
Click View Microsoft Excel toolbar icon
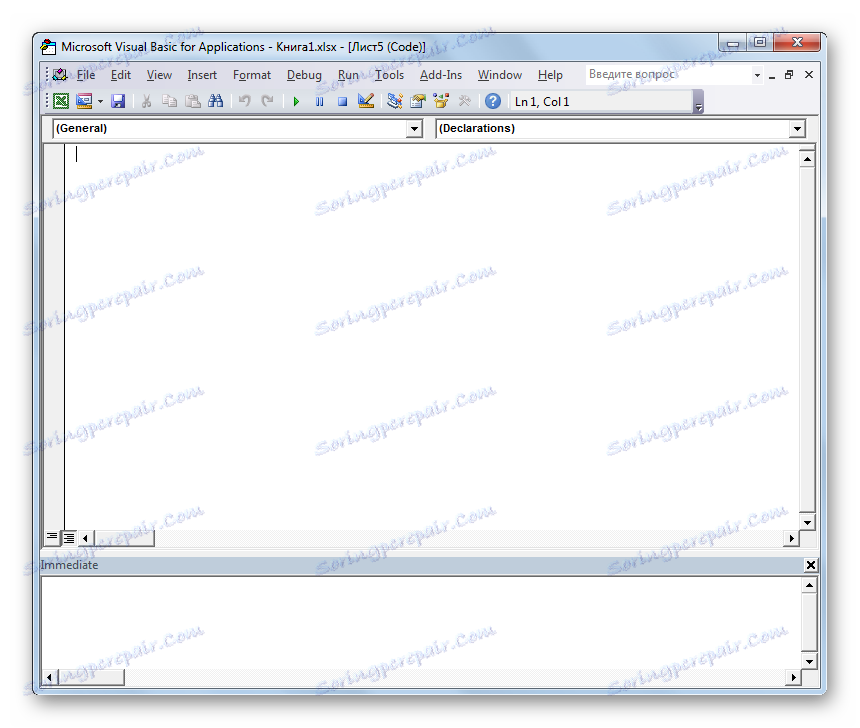click(x=61, y=101)
